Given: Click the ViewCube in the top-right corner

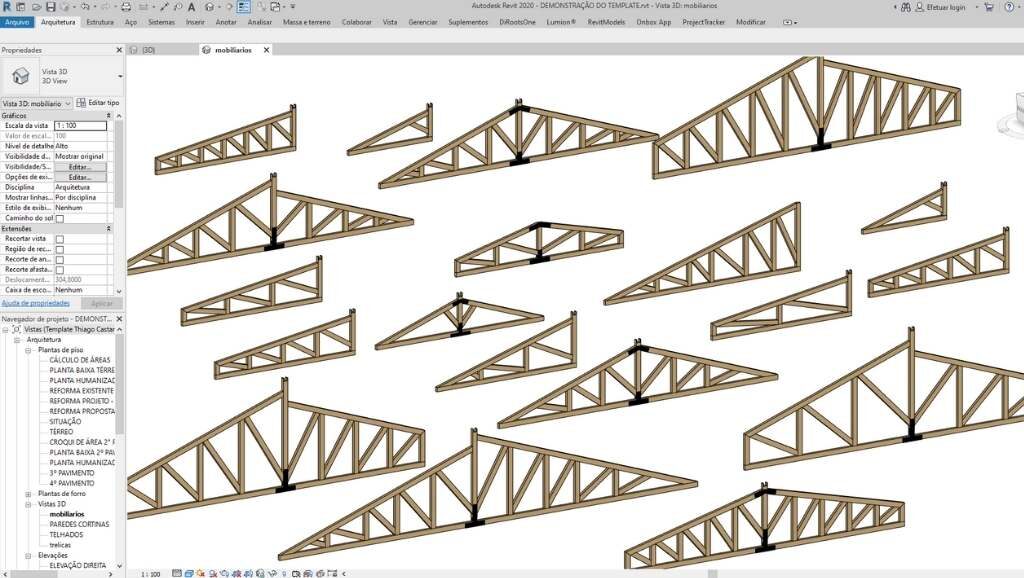Looking at the screenshot, I should (1010, 122).
